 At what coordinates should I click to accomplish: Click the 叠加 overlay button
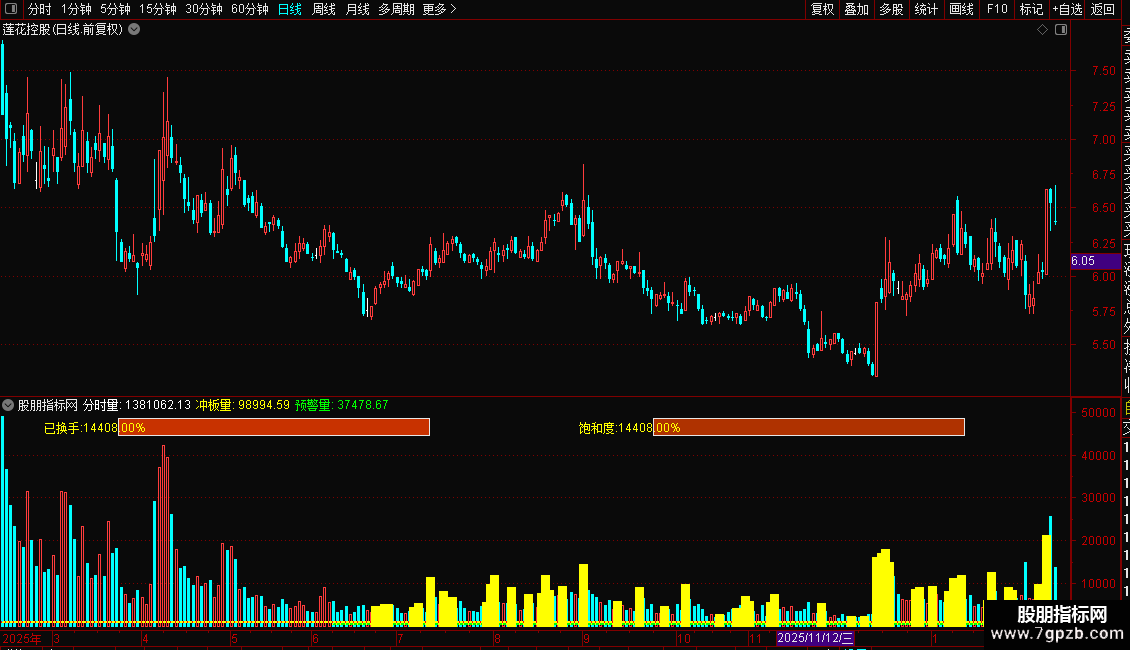(857, 9)
